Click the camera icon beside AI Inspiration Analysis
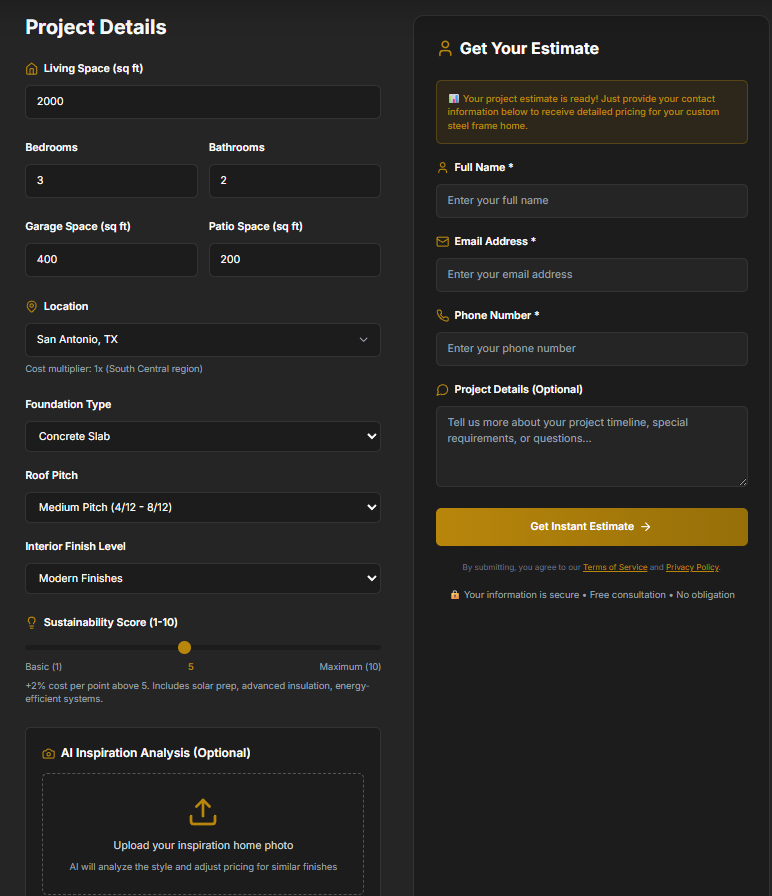This screenshot has width=772, height=896. click(48, 753)
